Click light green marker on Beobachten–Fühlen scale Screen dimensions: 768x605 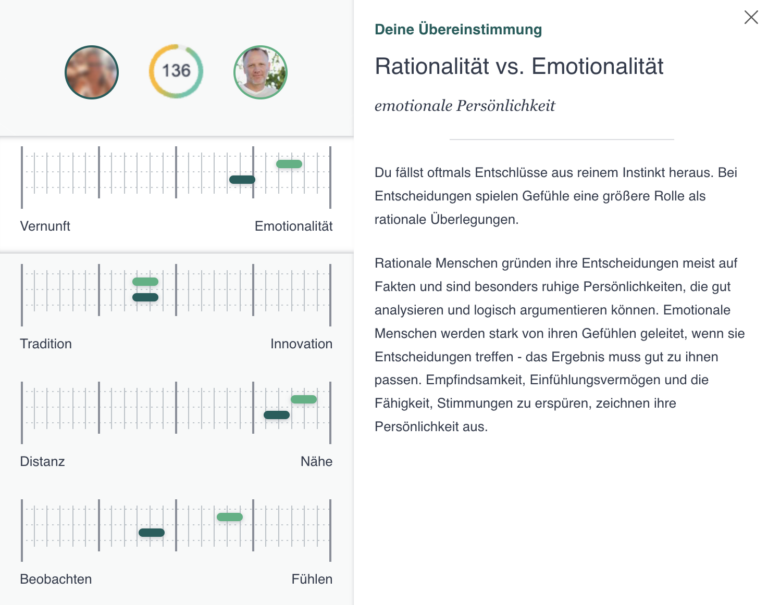click(x=229, y=517)
